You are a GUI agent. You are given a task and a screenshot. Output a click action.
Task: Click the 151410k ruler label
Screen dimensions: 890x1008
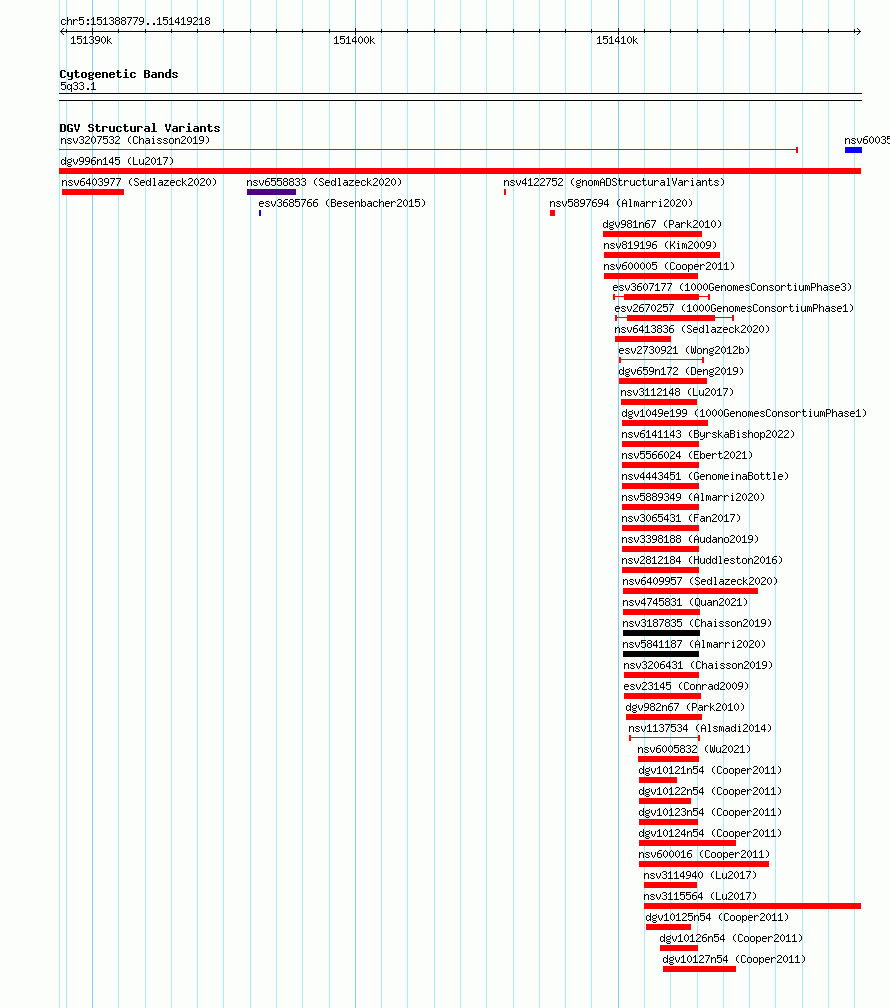(617, 40)
